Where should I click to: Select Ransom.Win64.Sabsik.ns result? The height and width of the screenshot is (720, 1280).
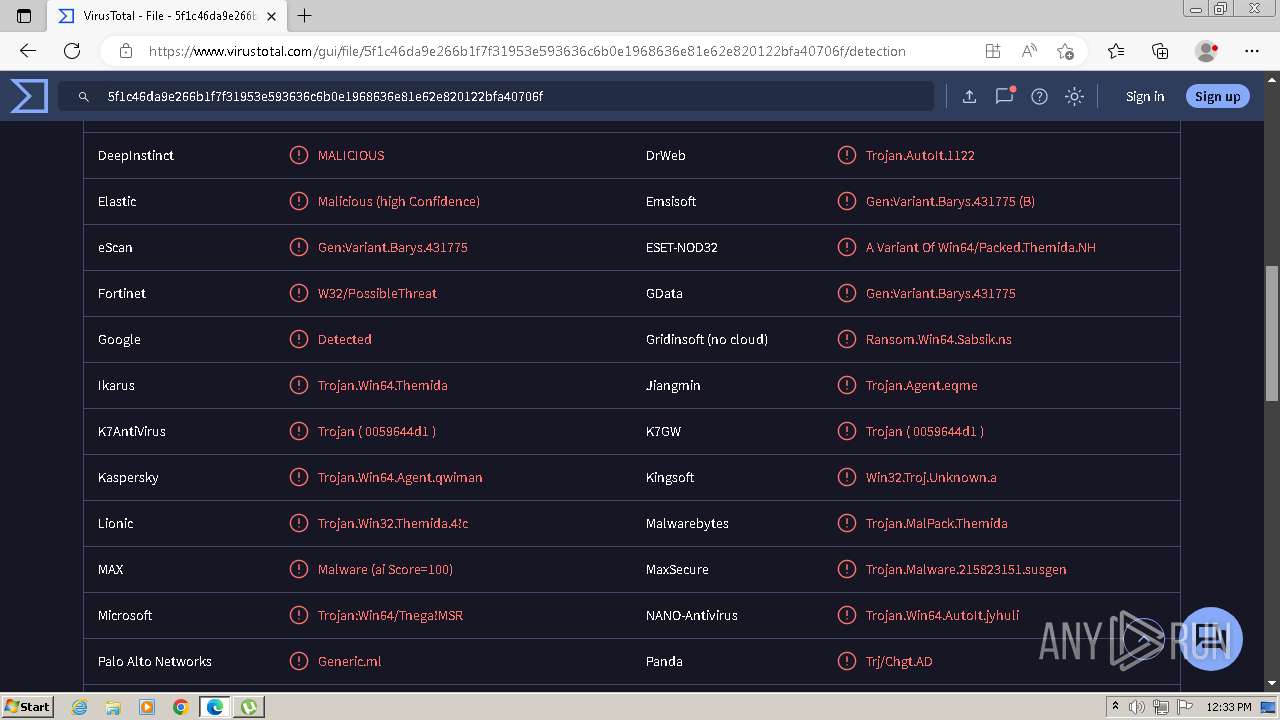(x=939, y=339)
